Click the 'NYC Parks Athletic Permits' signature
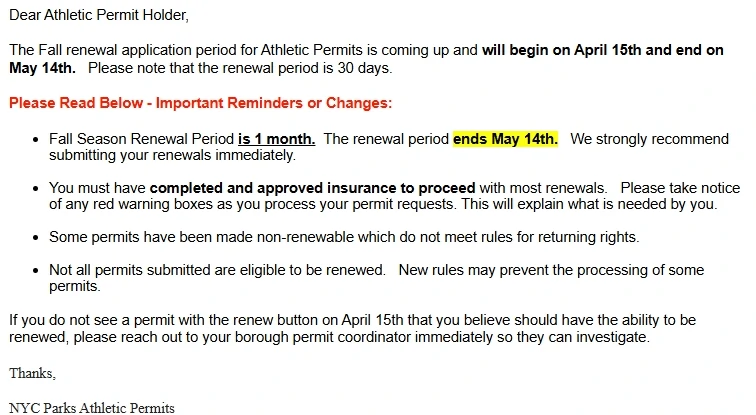Image resolution: width=756 pixels, height=415 pixels. (x=92, y=408)
